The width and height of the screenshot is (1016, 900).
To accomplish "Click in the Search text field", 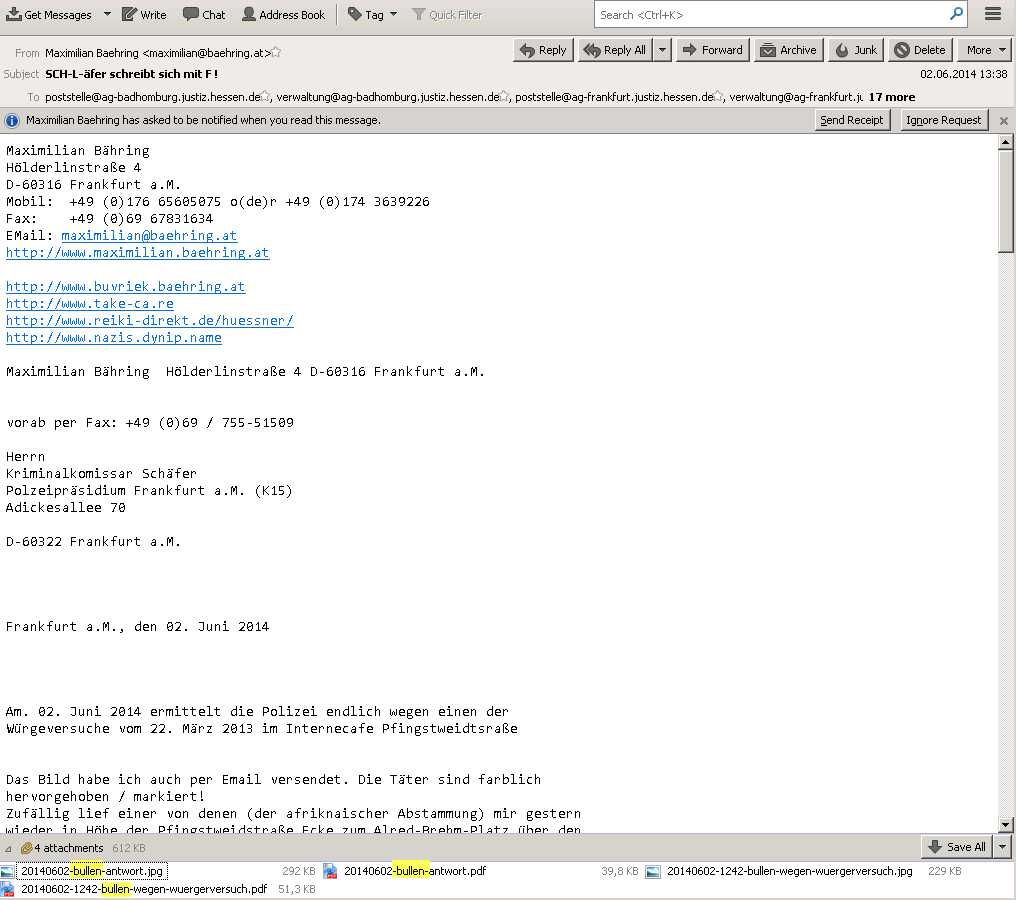I will [770, 15].
